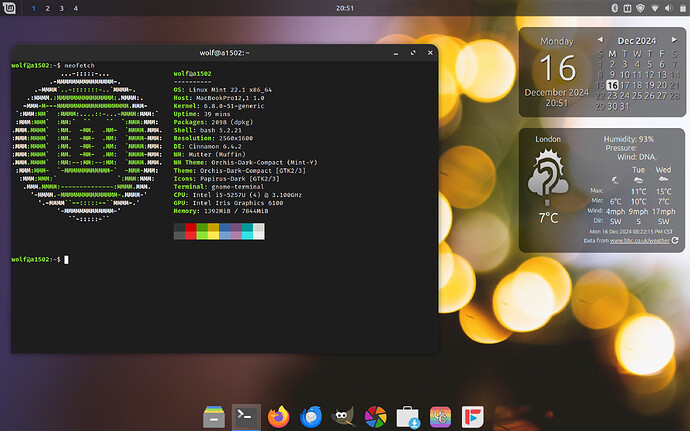The width and height of the screenshot is (690, 431).
Task: Click the CPU: Intel i5-5257U line
Action: click(238, 195)
